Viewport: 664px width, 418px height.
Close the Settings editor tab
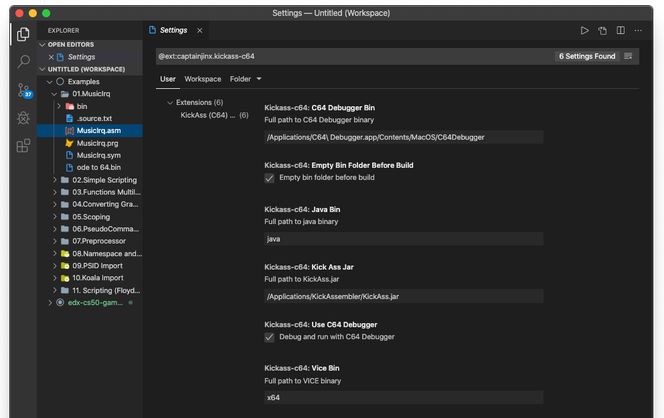pyautogui.click(x=199, y=30)
